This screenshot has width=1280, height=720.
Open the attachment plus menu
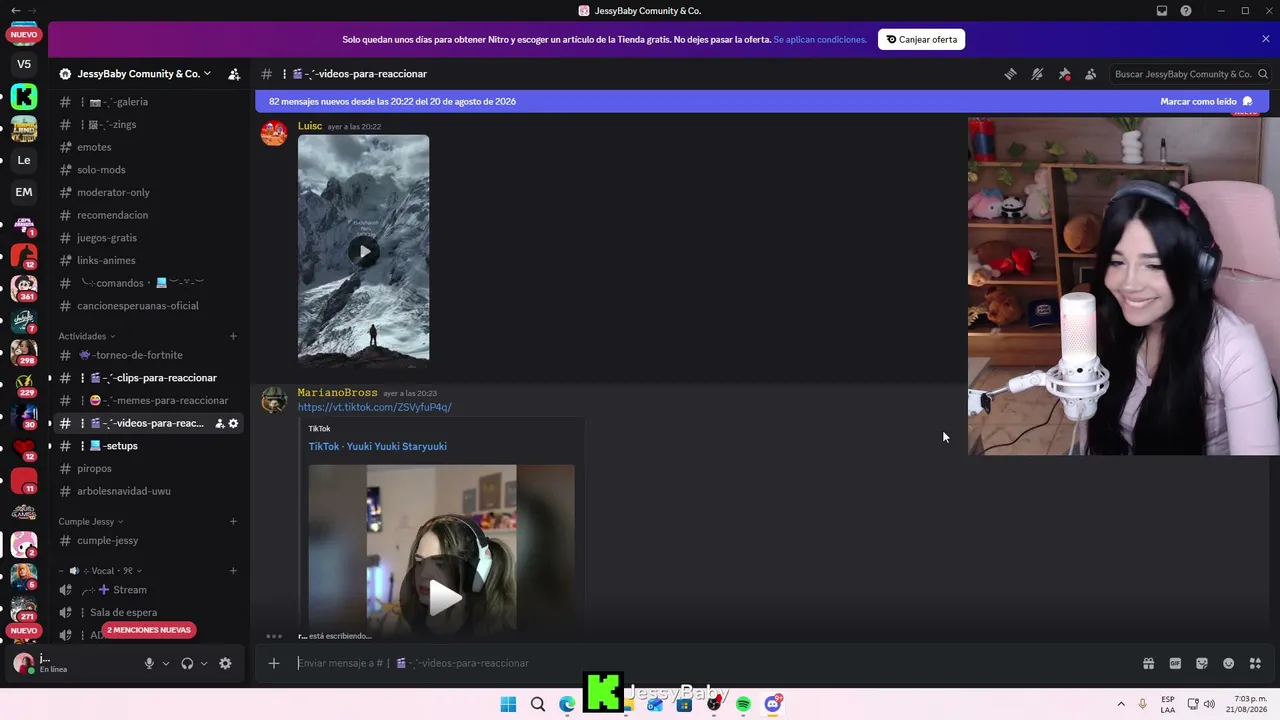[274, 663]
